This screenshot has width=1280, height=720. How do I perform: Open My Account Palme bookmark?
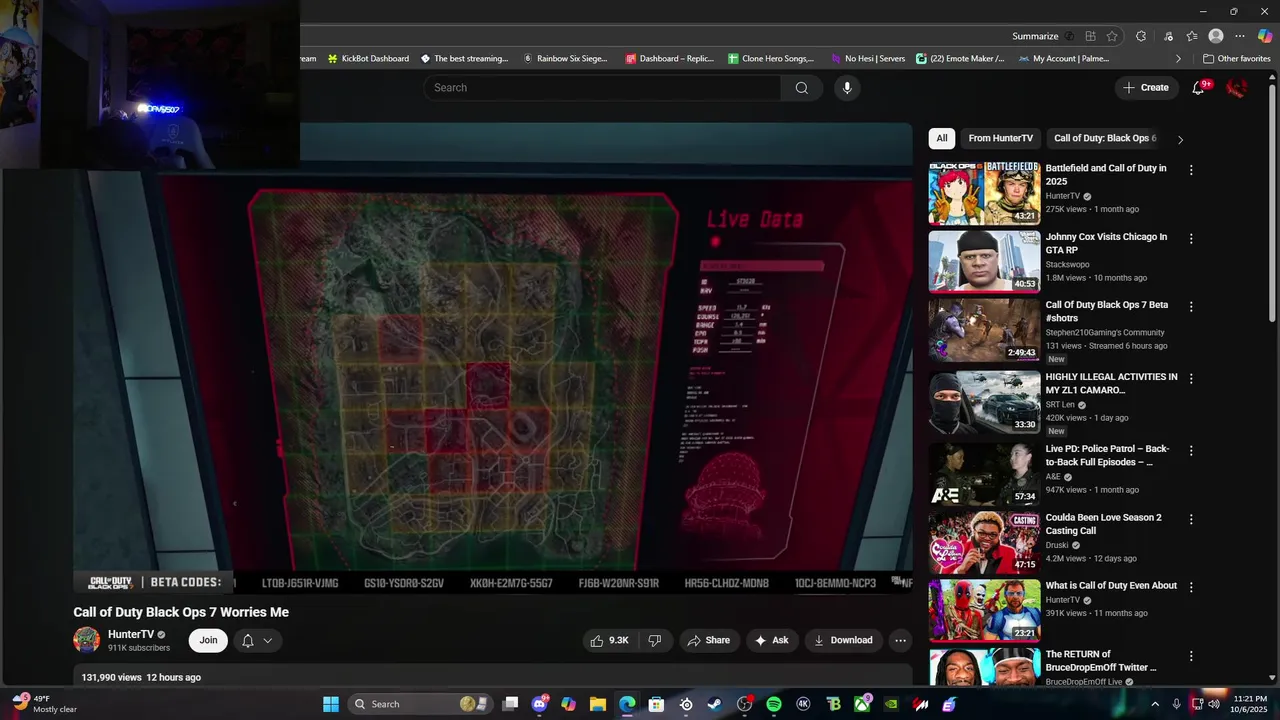pos(1064,59)
